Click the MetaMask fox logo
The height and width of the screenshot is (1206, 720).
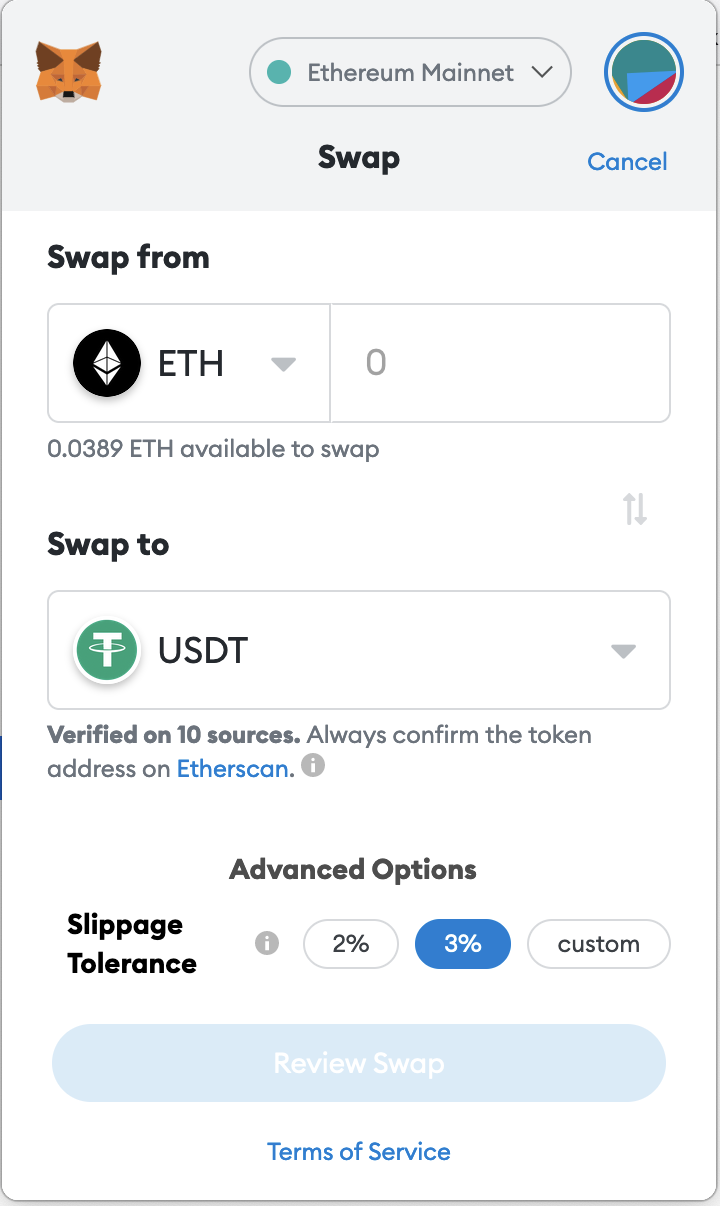[69, 71]
